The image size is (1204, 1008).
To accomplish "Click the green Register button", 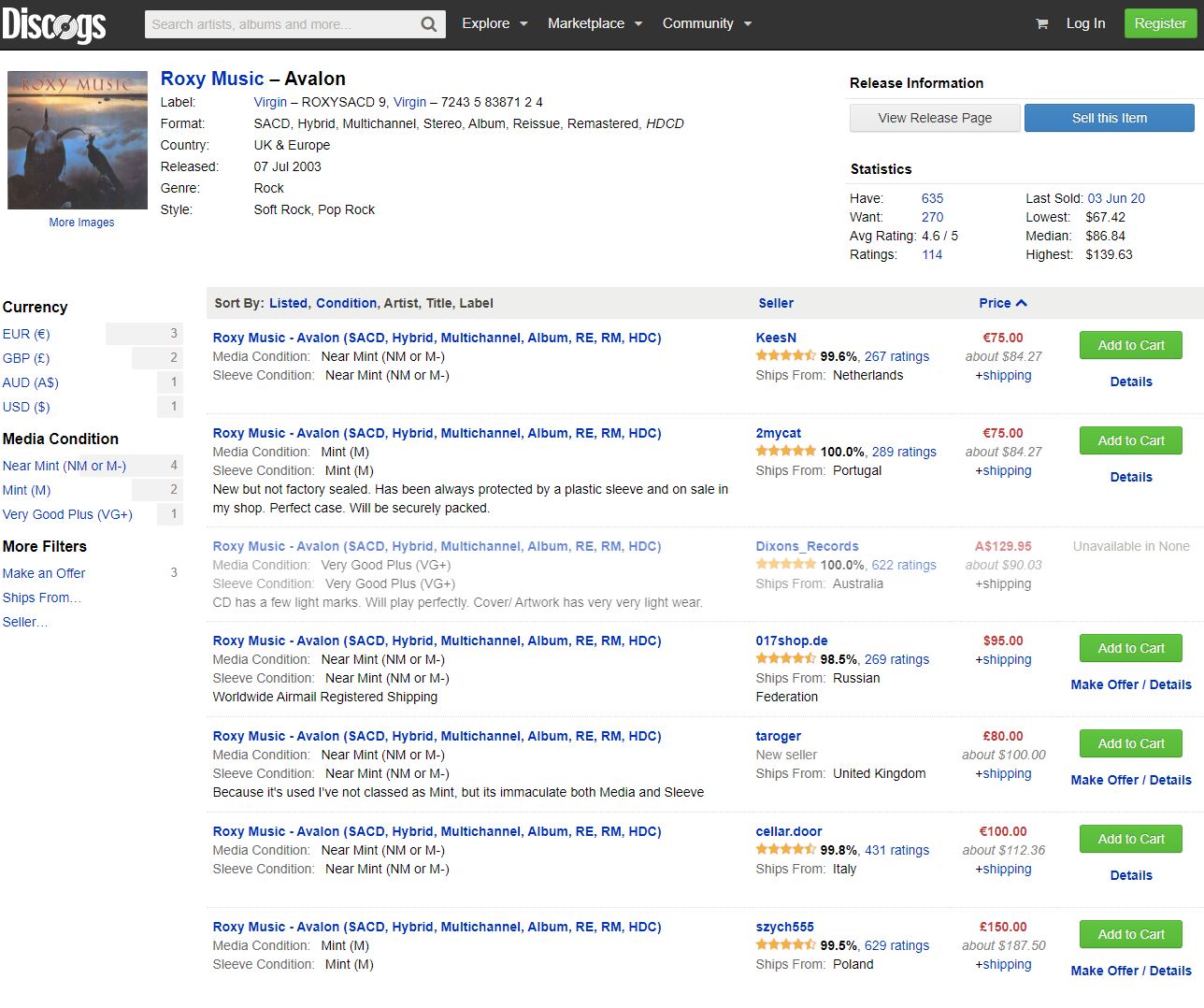I will coord(1159,23).
